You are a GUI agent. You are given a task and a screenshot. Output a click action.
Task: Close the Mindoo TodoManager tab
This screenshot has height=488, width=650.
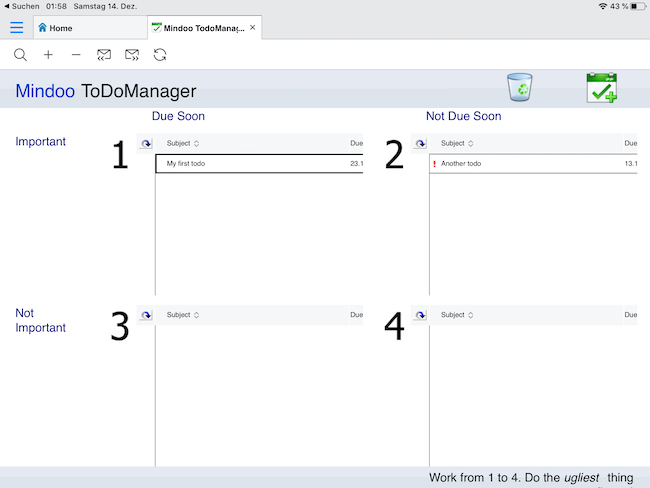253,28
